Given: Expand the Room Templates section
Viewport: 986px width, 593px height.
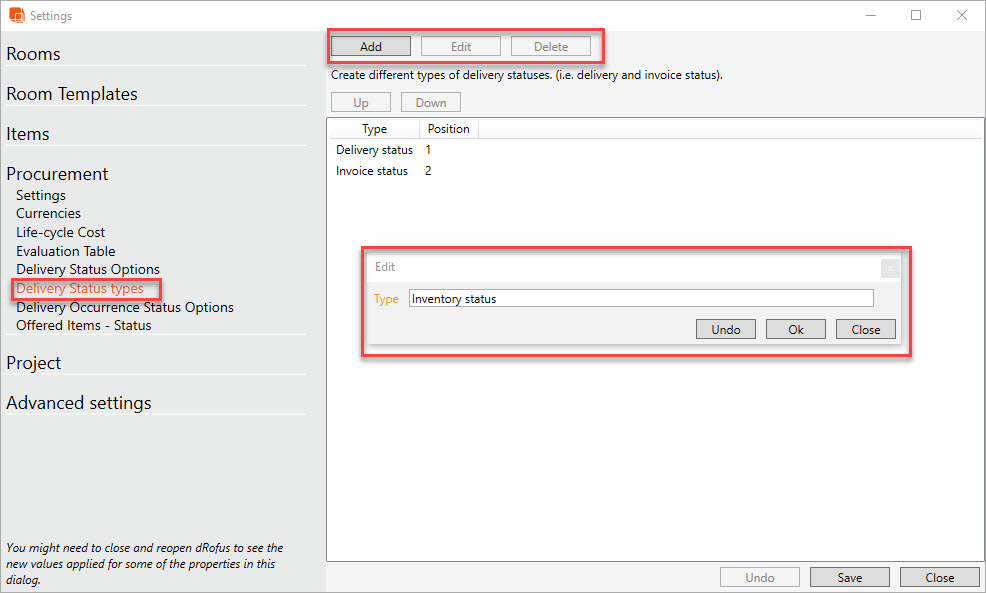Looking at the screenshot, I should [x=72, y=94].
